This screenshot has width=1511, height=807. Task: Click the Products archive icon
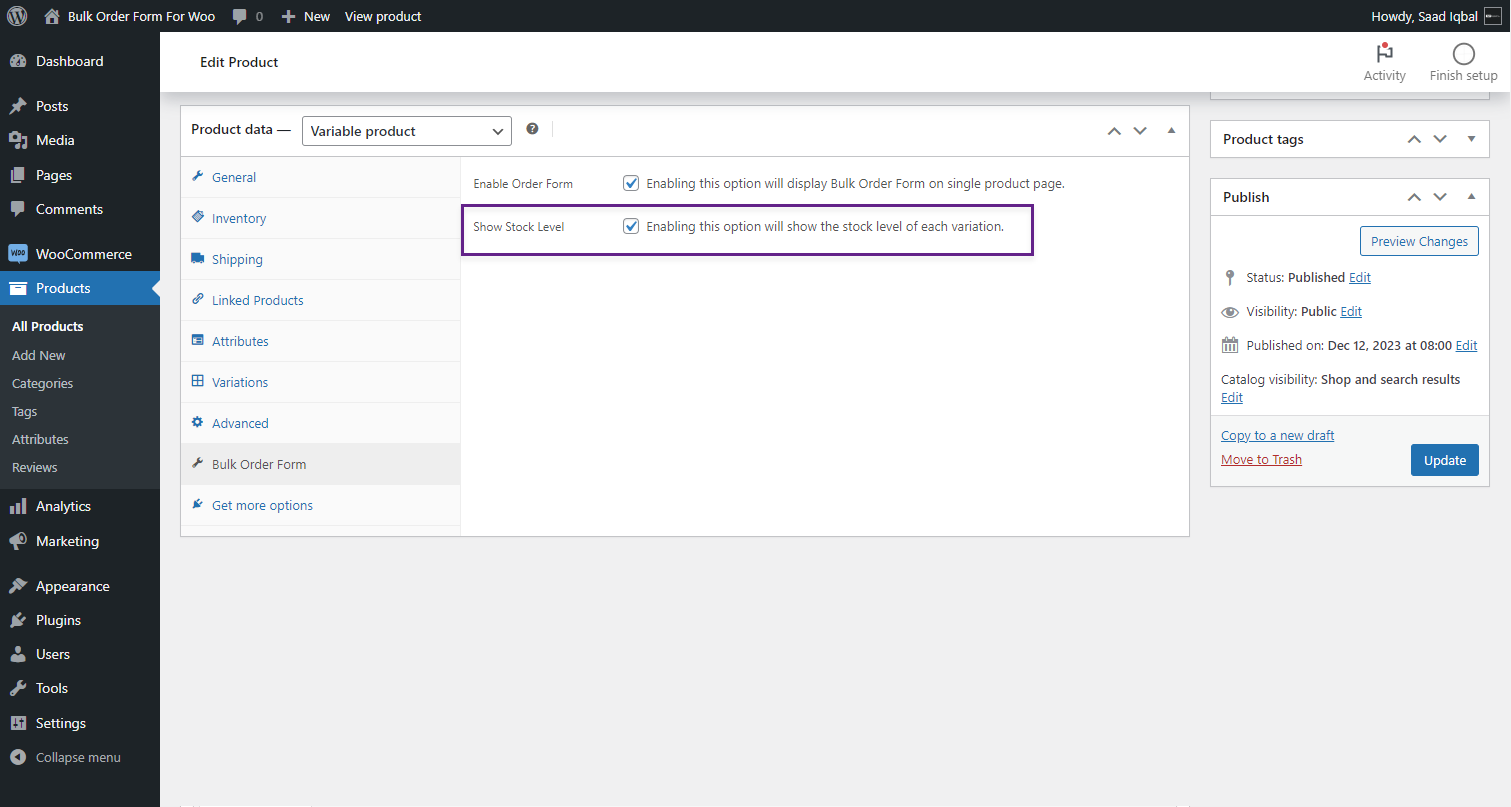[x=18, y=288]
